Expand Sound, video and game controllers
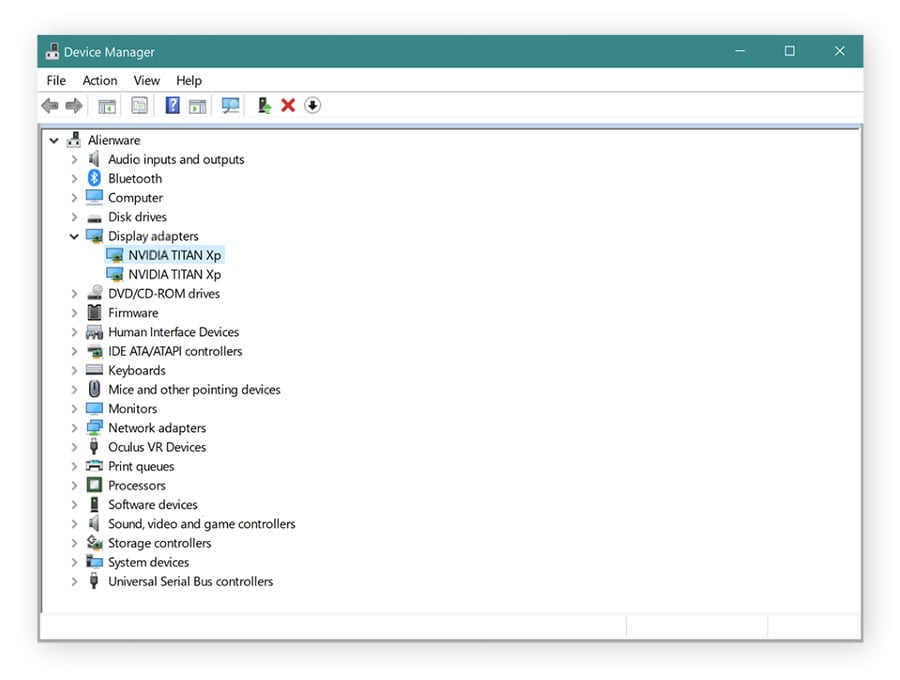The width and height of the screenshot is (900, 680). pyautogui.click(x=74, y=524)
